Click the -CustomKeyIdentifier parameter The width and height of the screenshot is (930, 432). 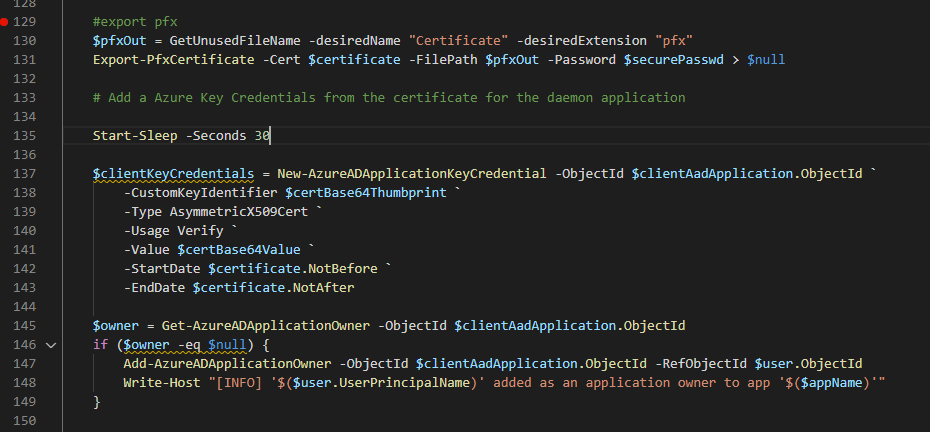click(200, 193)
